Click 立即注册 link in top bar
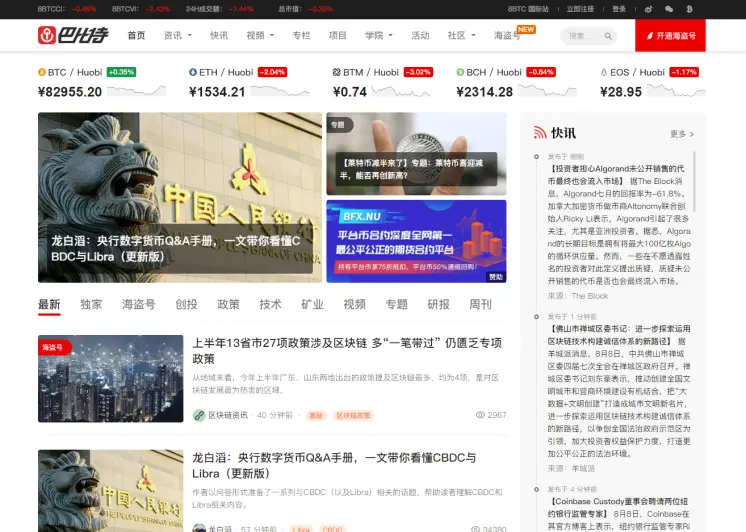The width and height of the screenshot is (746, 532). coord(580,9)
